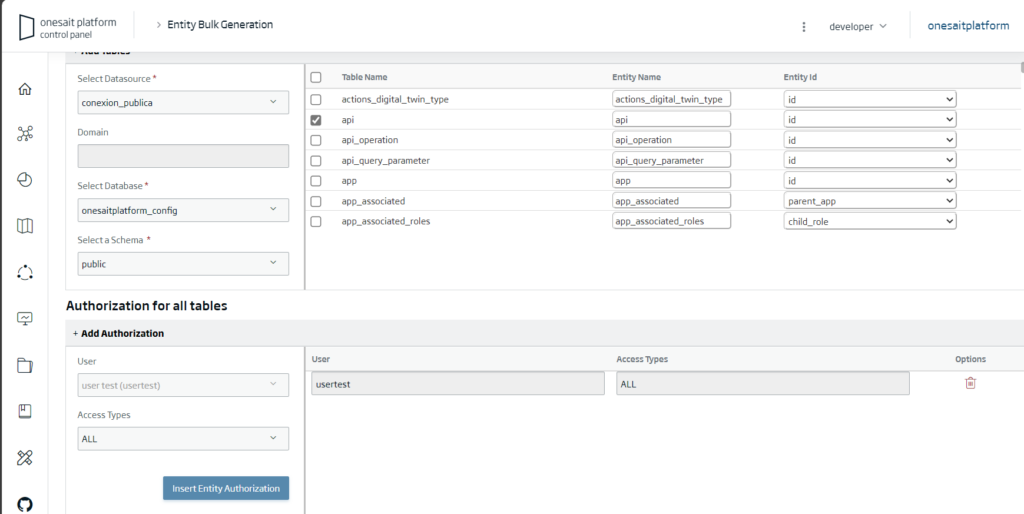Viewport: 1024px width, 514px height.
Task: Click the Insert Entity Authorization button
Action: click(x=226, y=488)
